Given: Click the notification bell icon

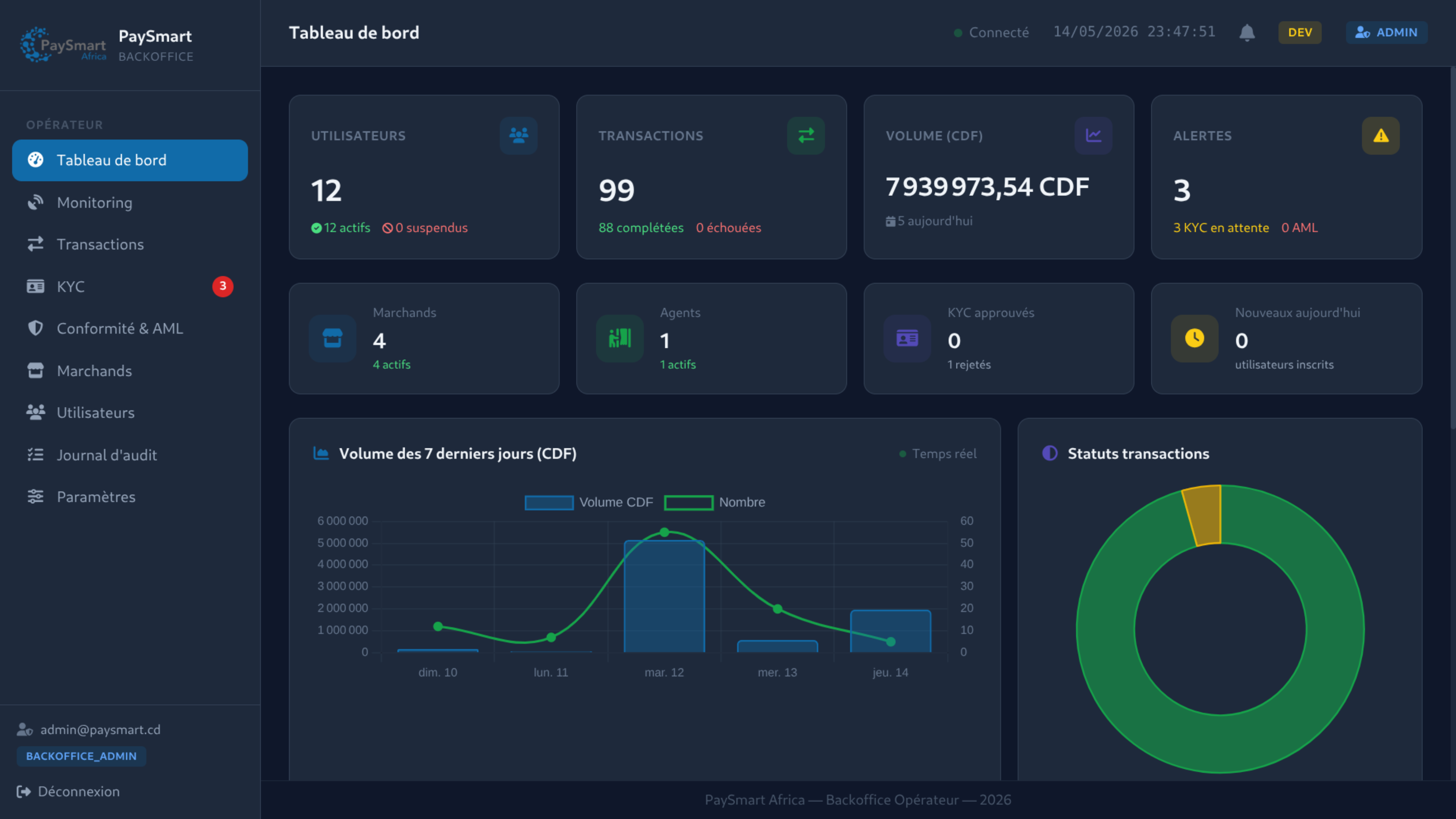Looking at the screenshot, I should click(x=1247, y=32).
